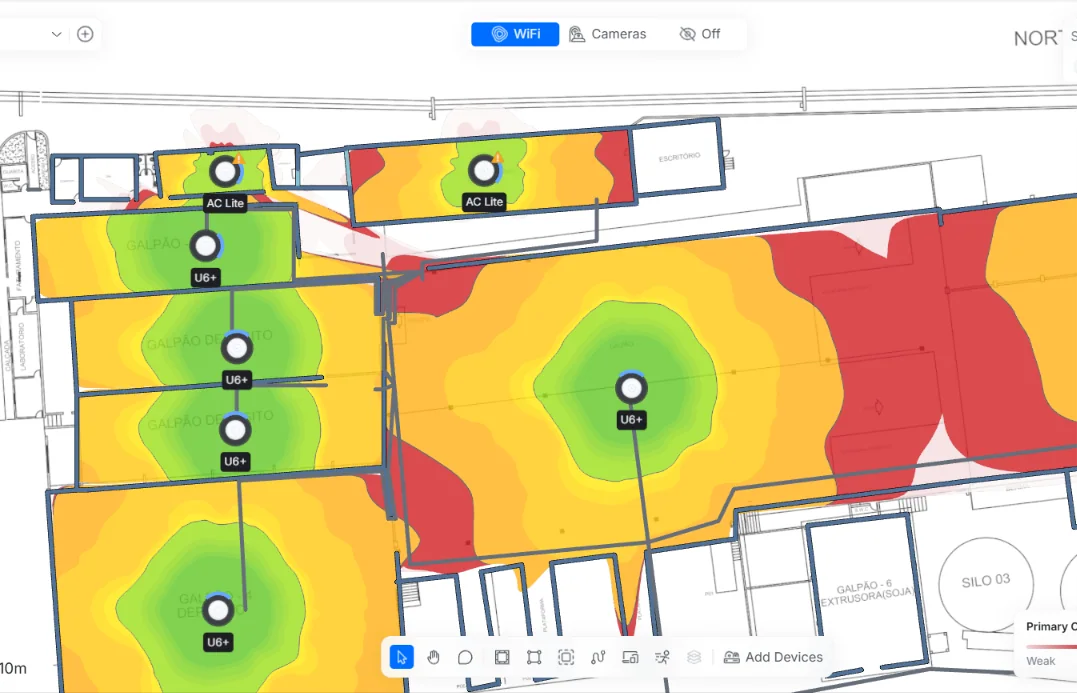Click Add Devices button
The image size is (1077, 693).
(773, 657)
